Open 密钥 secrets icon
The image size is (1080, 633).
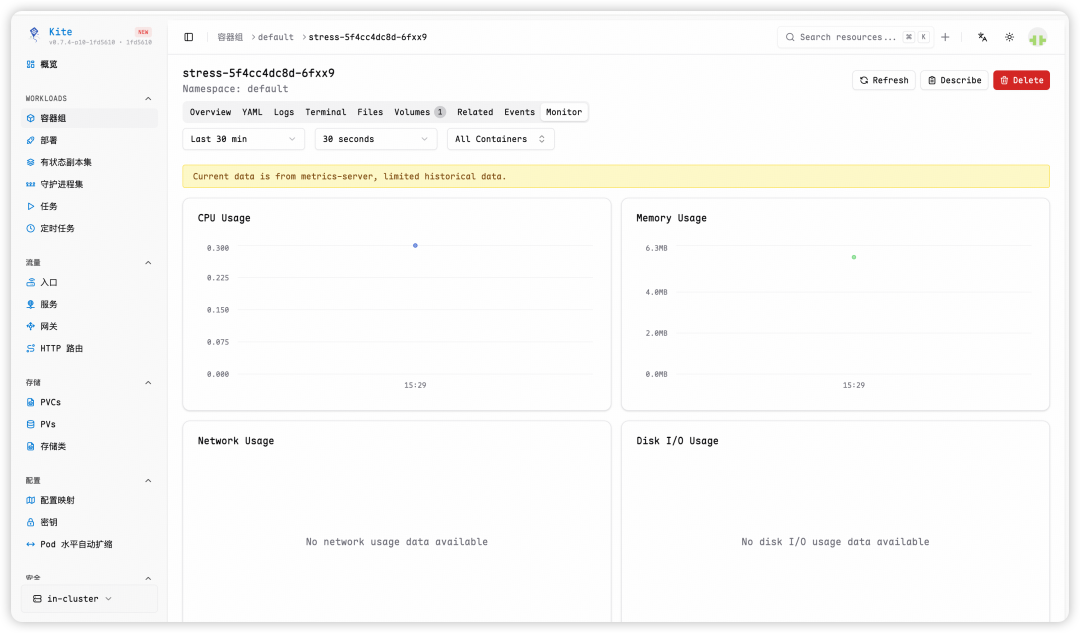coord(30,522)
